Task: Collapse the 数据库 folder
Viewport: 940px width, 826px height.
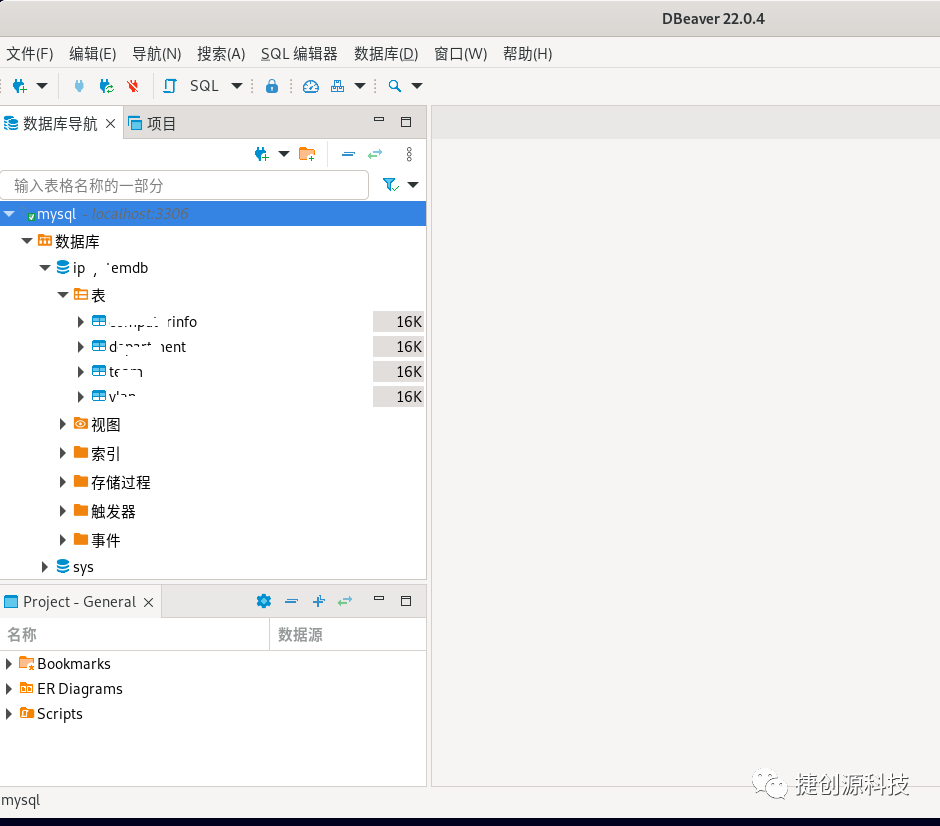Action: click(x=27, y=241)
